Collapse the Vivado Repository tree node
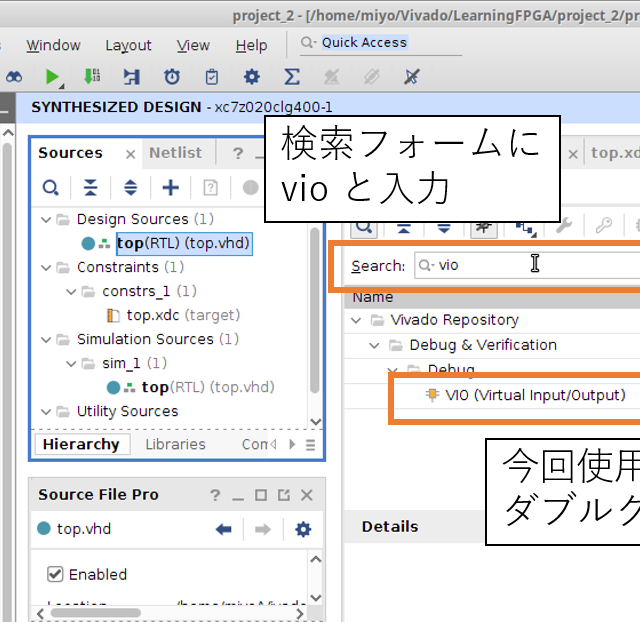This screenshot has width=640, height=622. [358, 320]
